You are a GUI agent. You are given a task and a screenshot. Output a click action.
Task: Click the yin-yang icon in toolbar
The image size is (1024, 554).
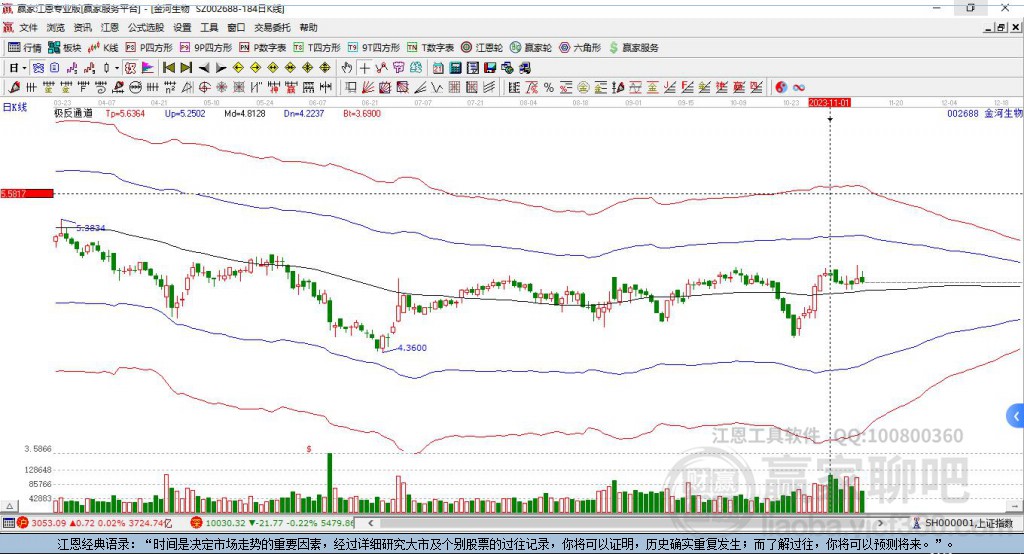(781, 88)
